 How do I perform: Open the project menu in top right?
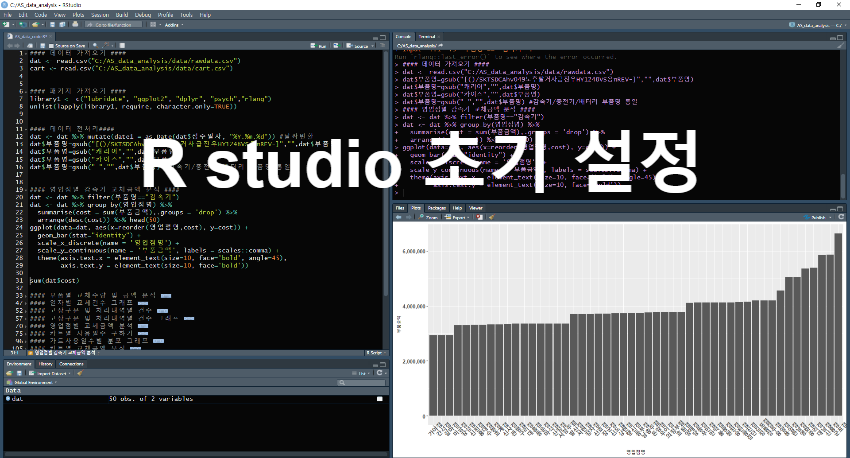tap(818, 25)
